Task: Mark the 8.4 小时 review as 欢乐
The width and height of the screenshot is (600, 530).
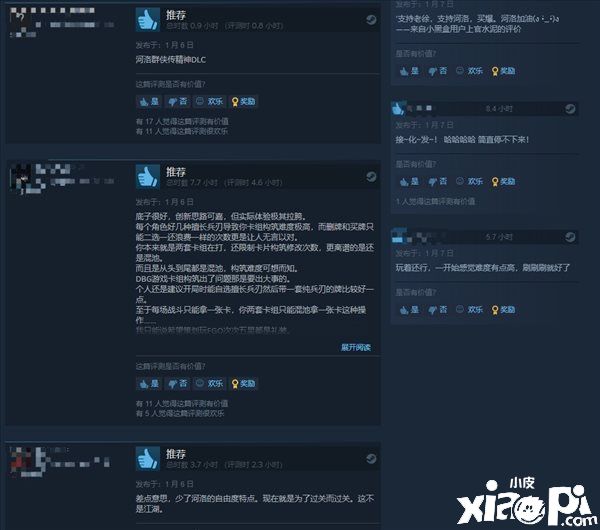Action: 470,181
